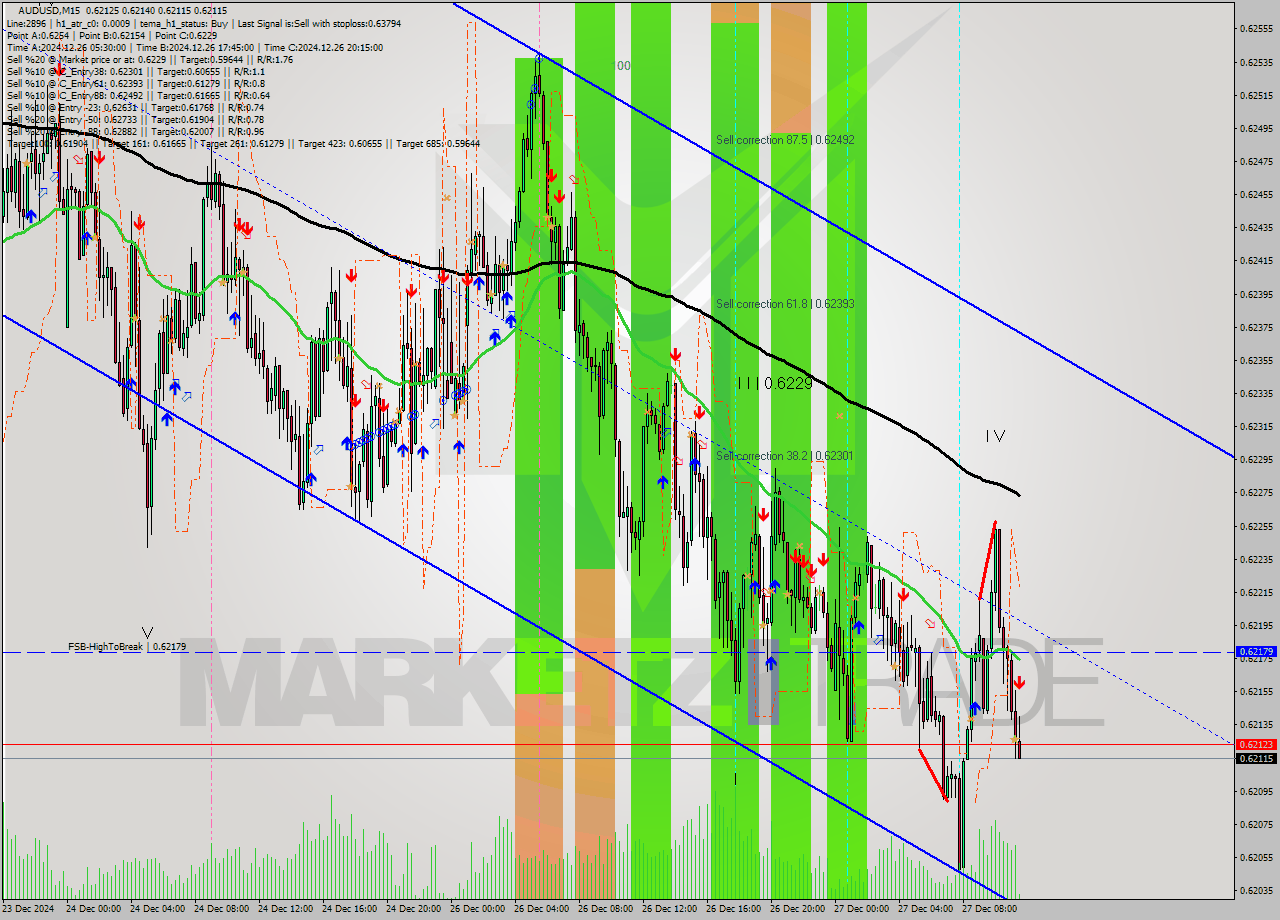The image size is (1280, 920).
Task: Click the '24 Dec 16:00' time label
Action: 349,909
